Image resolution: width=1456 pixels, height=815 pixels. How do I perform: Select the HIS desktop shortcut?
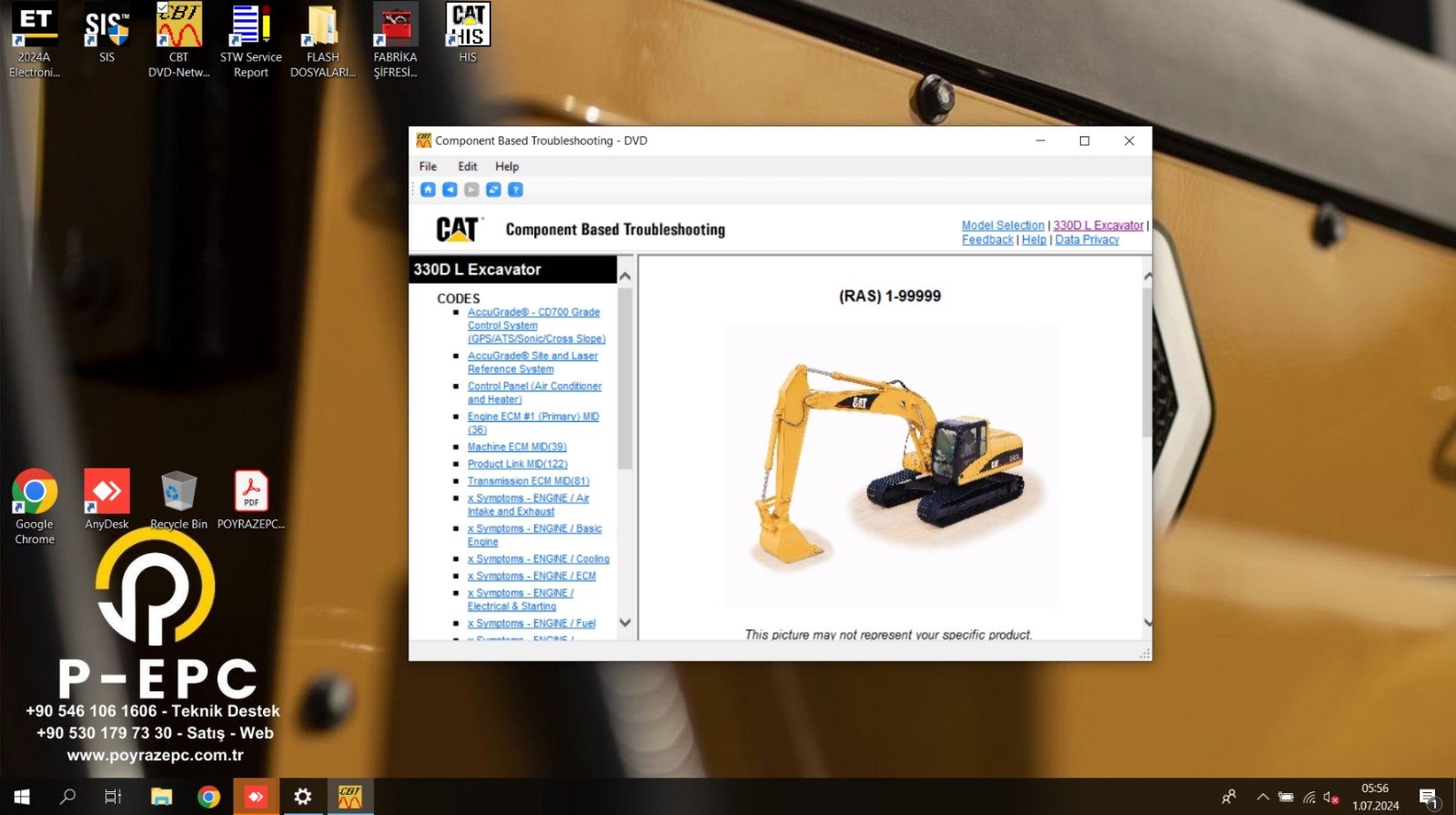pos(467,35)
